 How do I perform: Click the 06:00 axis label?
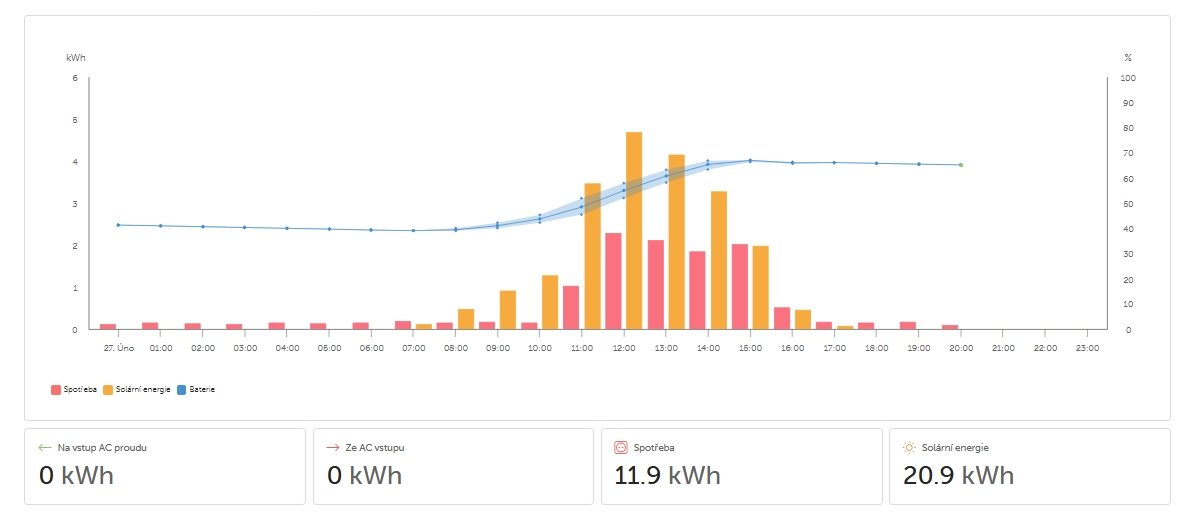(x=371, y=347)
